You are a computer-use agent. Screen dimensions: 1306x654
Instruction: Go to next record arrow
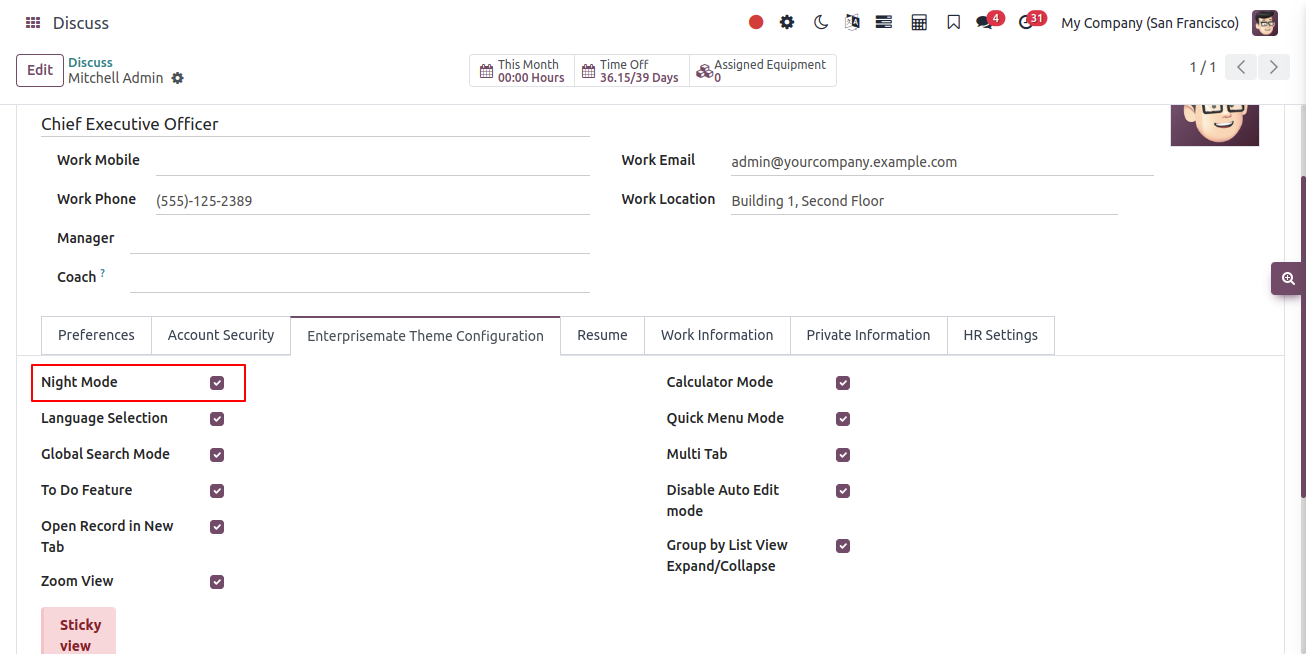click(x=1273, y=67)
